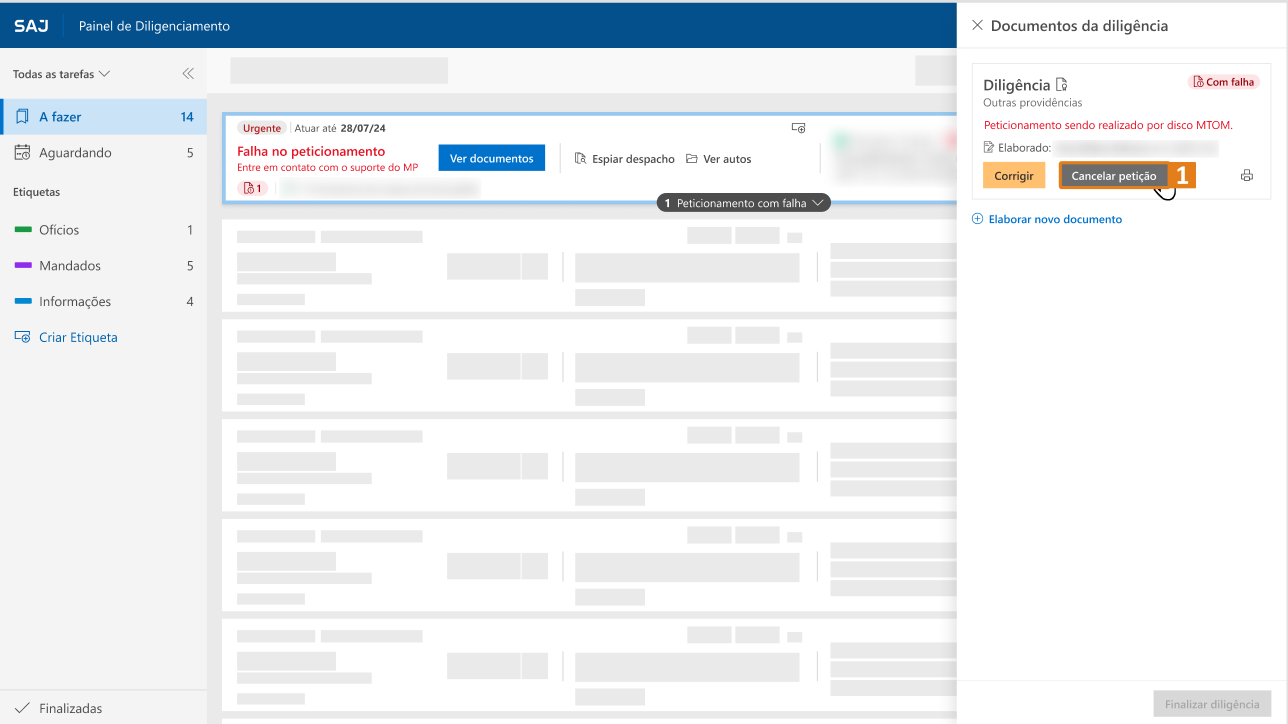Click the Criar Etiqueta link
1288x724 pixels.
77,338
